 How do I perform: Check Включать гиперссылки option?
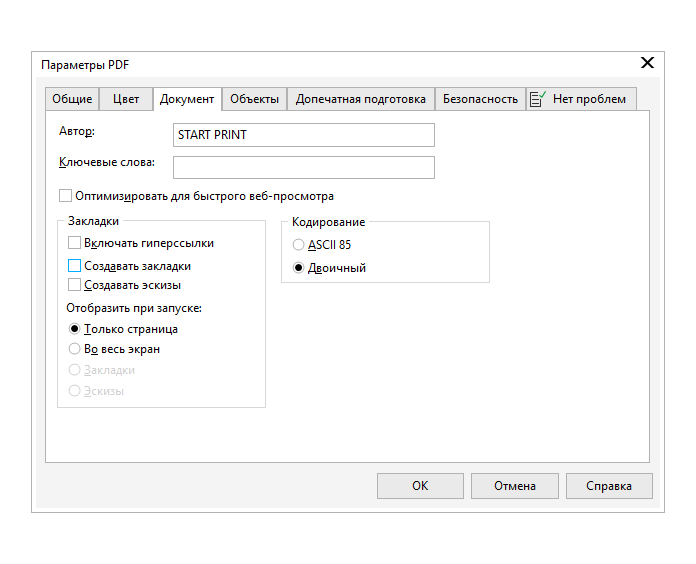pyautogui.click(x=74, y=243)
